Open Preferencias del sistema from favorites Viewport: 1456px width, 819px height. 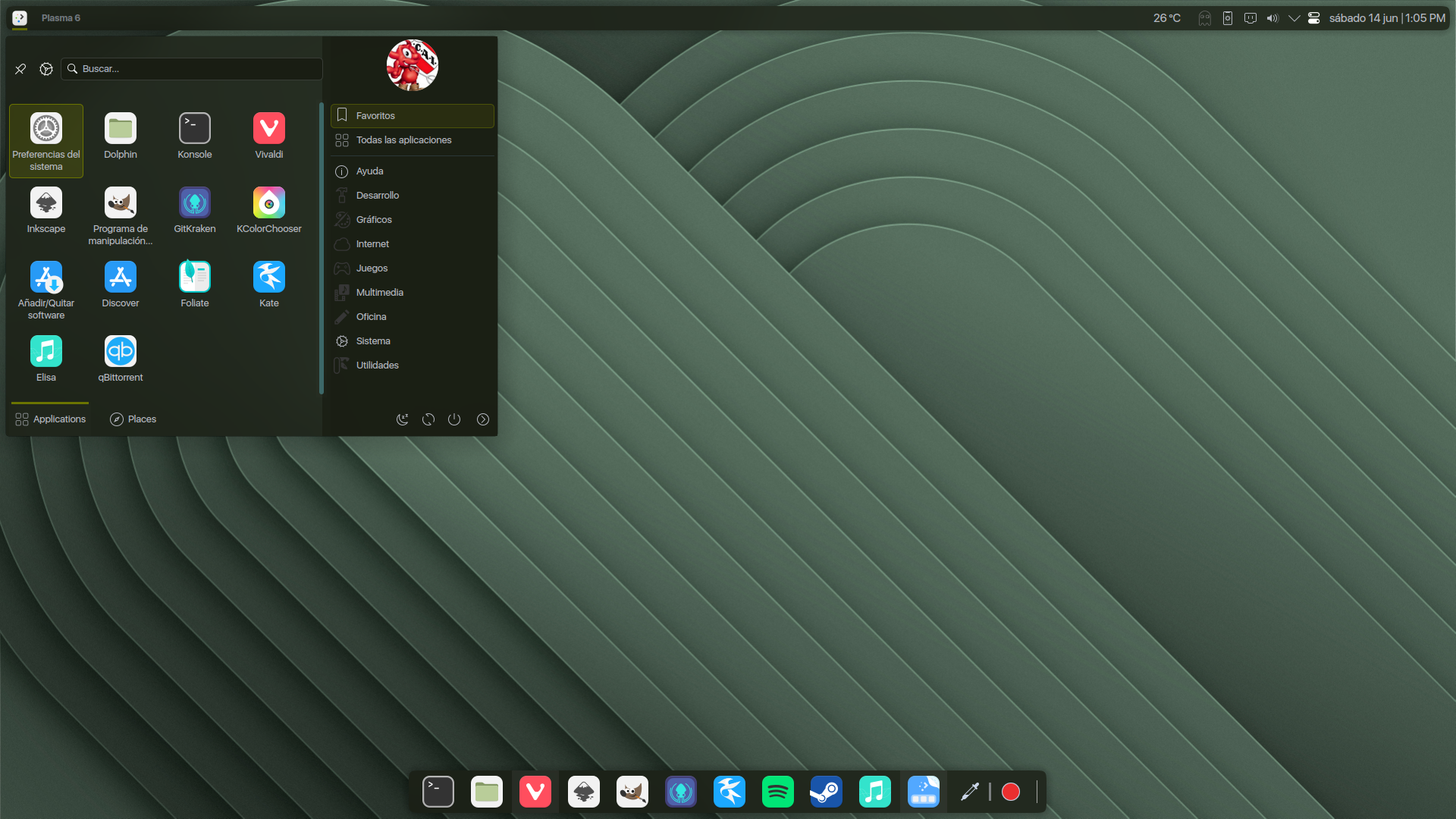tap(46, 141)
